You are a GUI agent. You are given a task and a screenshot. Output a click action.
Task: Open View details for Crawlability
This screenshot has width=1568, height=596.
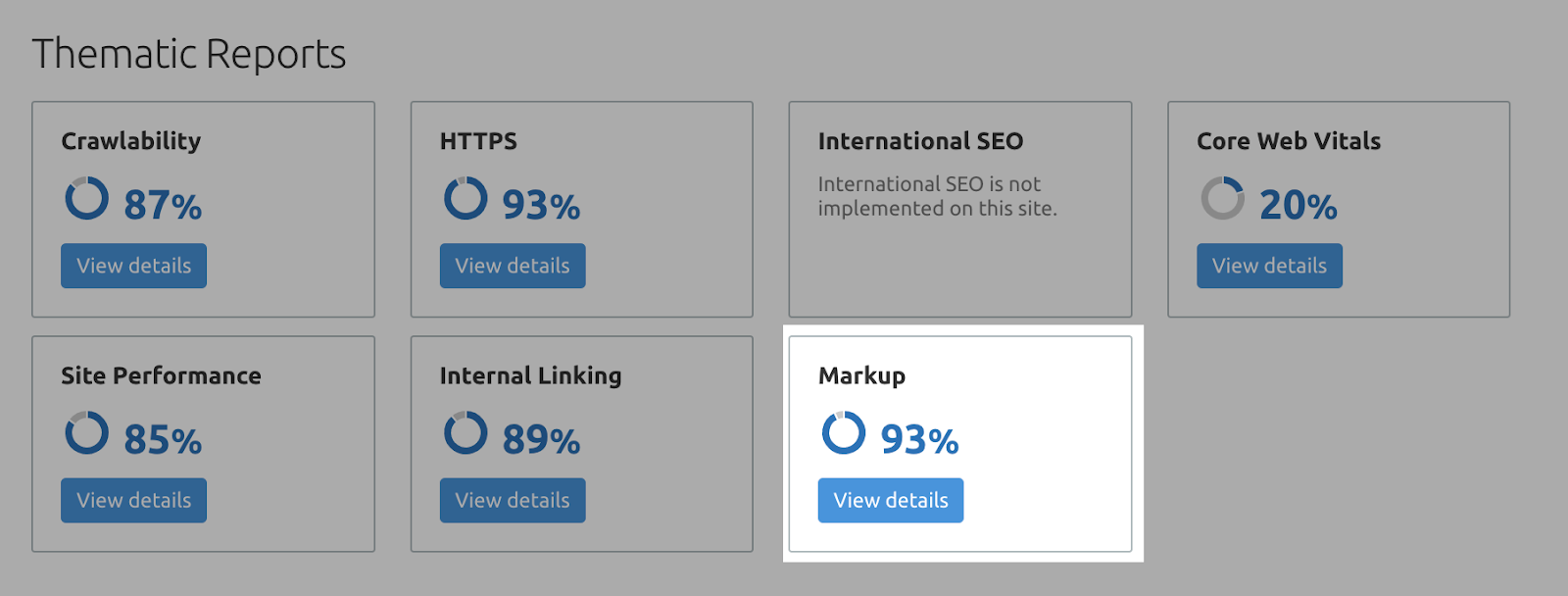[133, 266]
